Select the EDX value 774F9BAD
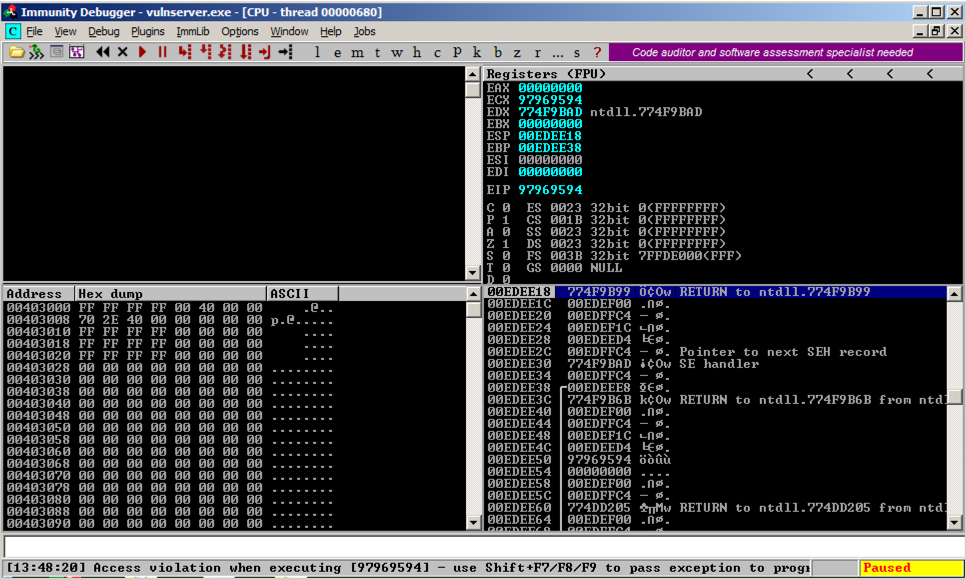The height and width of the screenshot is (580, 966). pos(550,112)
